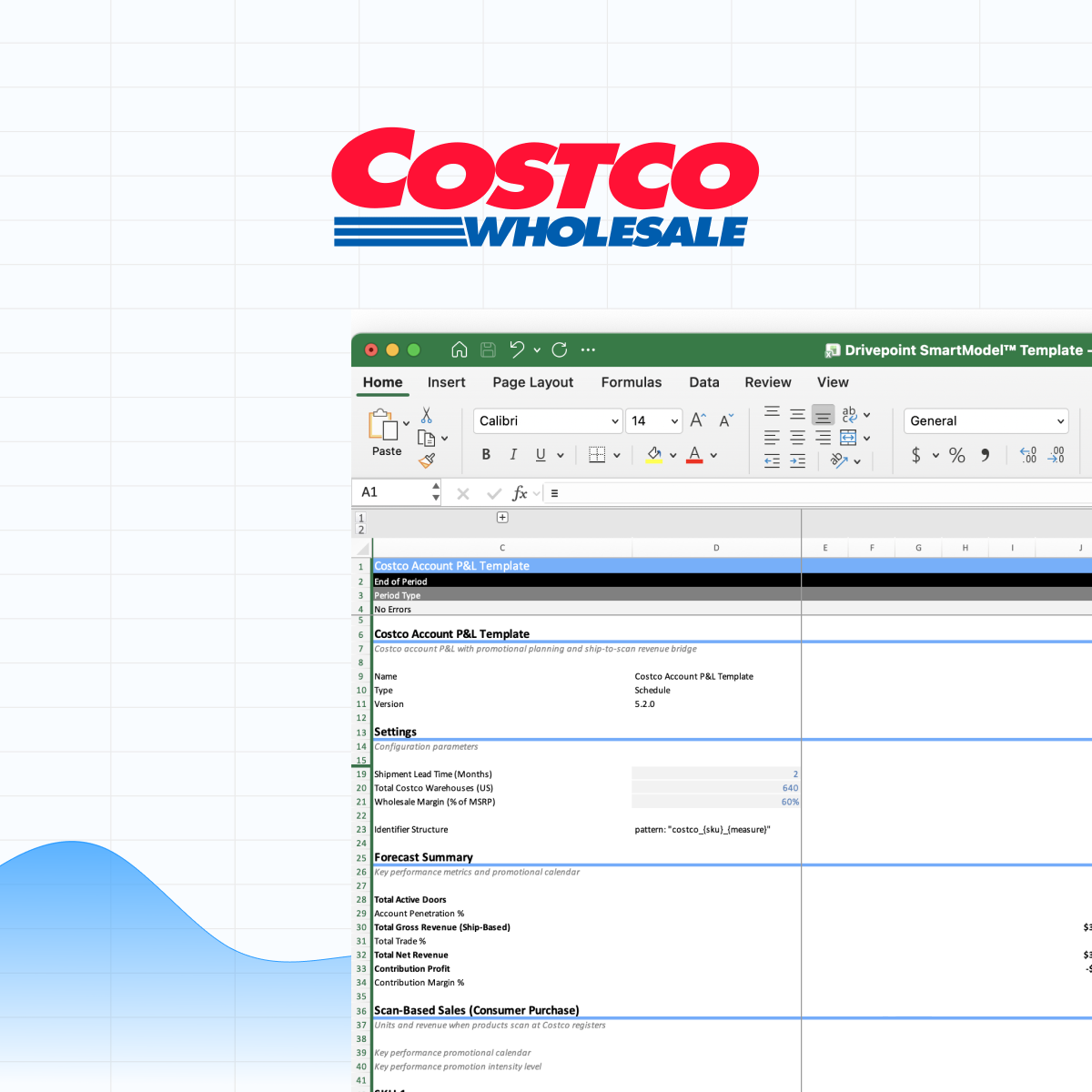Click the Percent Style icon
Image resolution: width=1092 pixels, height=1092 pixels.
tap(957, 455)
